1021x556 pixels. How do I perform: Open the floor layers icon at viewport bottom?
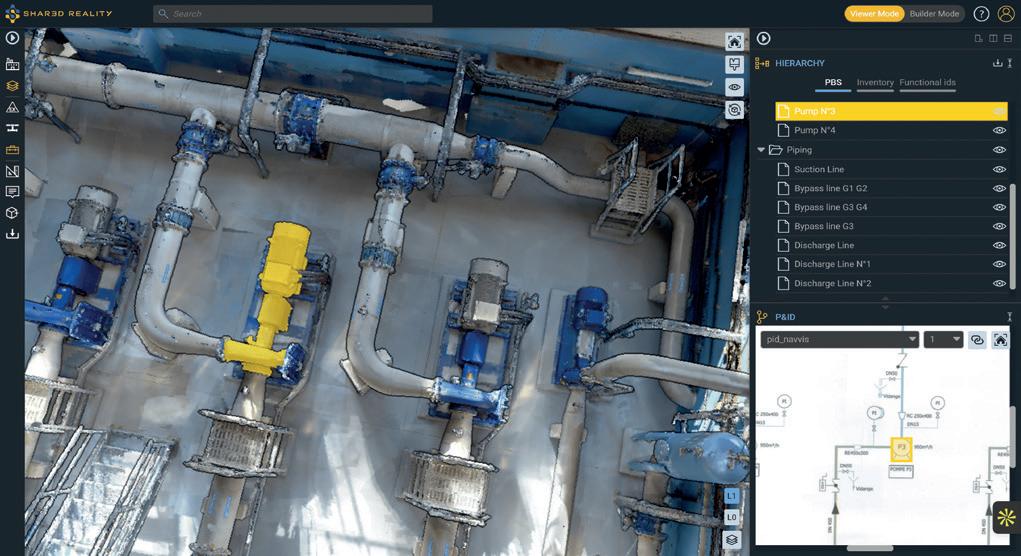click(732, 540)
